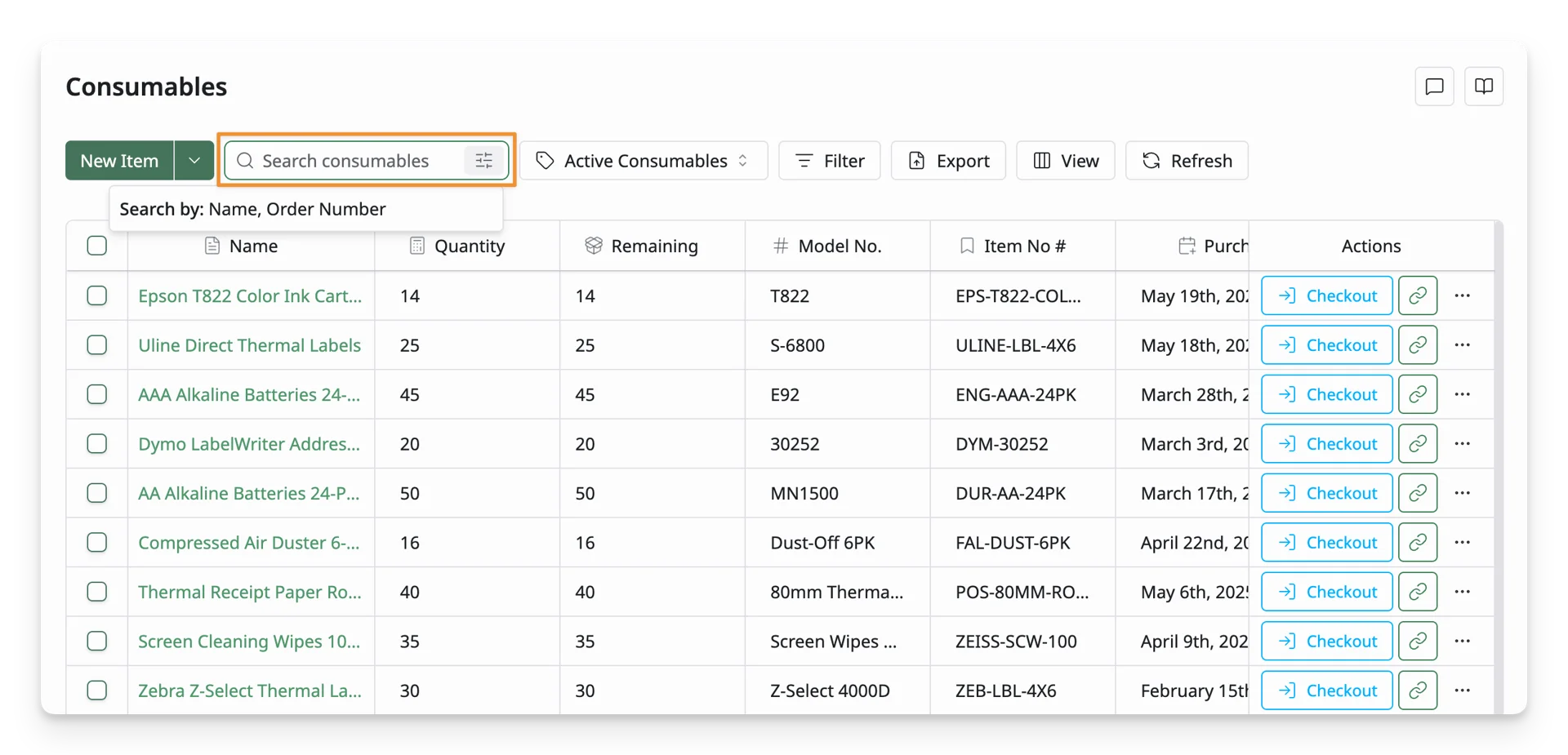Open the AAA Alkaline Batteries 24-... link
1568x755 pixels.
(x=249, y=394)
